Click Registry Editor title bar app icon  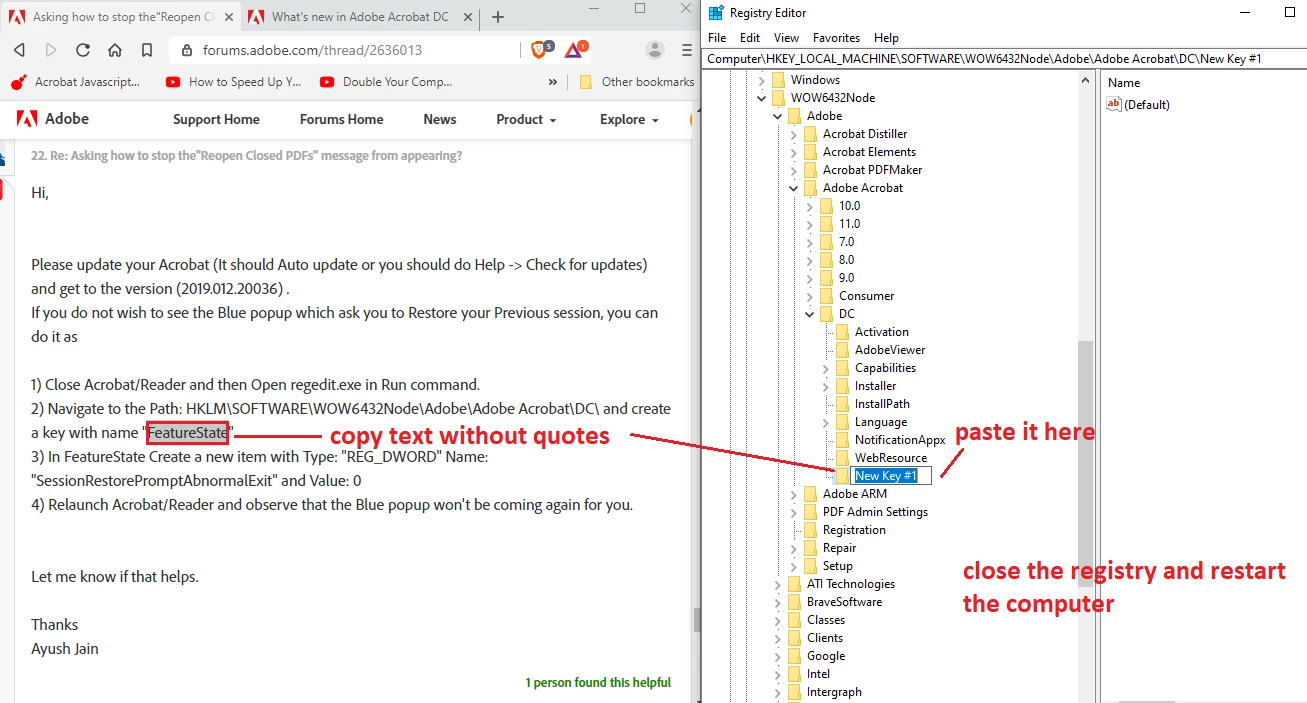716,12
